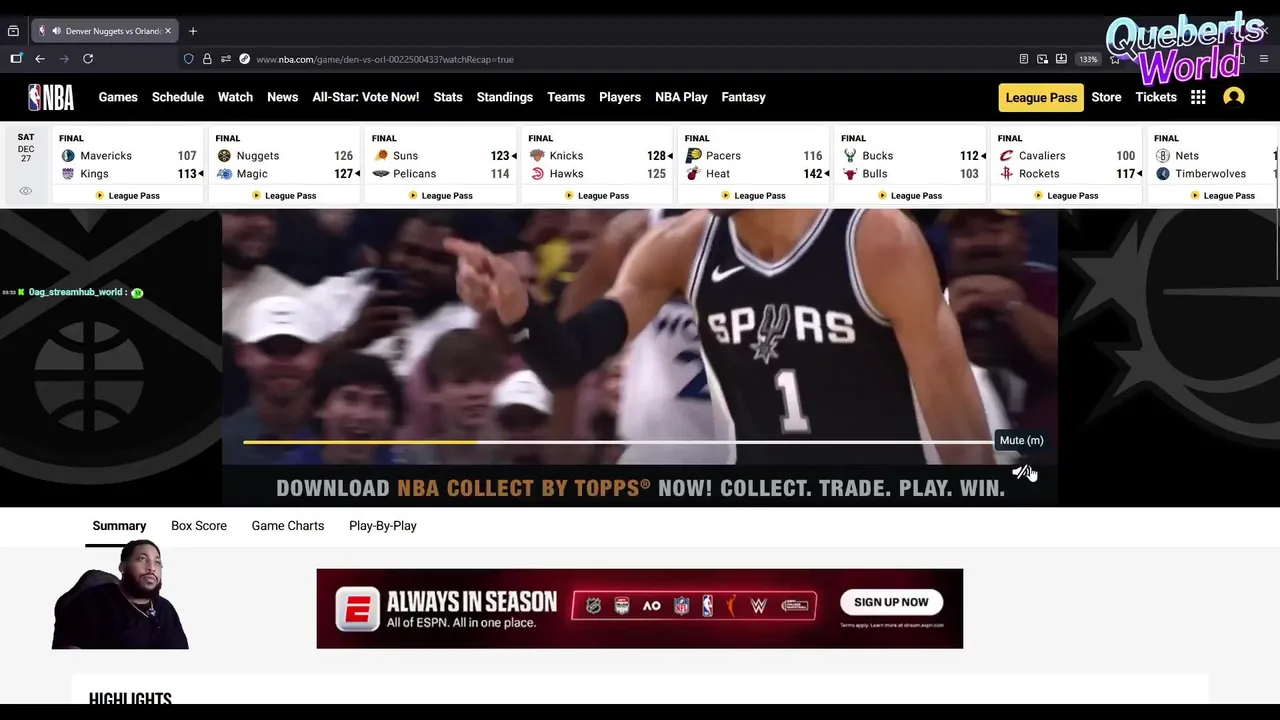Go to the News section
Image resolution: width=1280 pixels, height=720 pixels.
[x=282, y=97]
